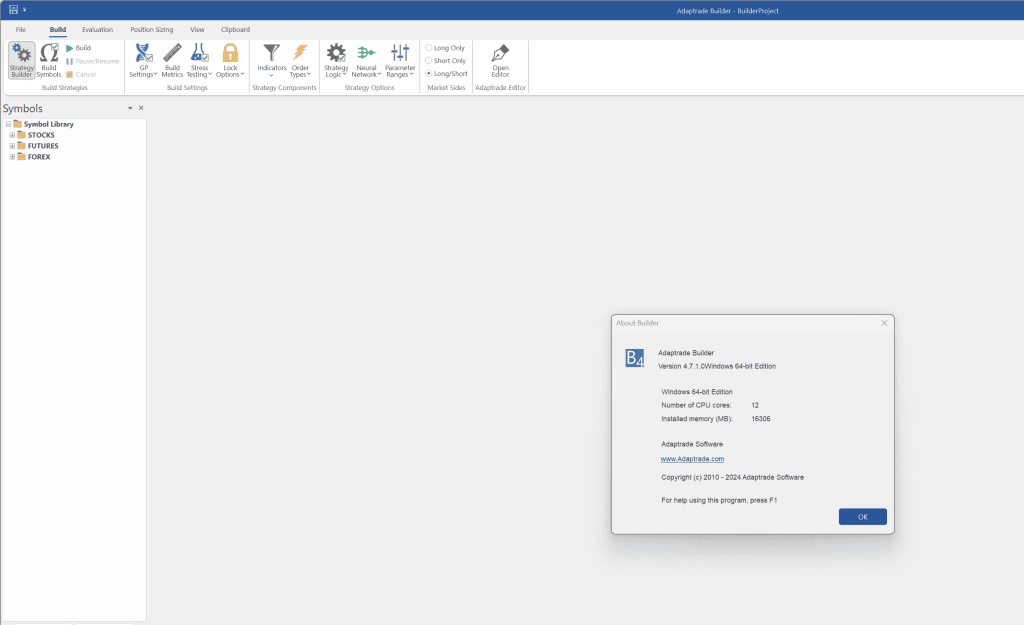The image size is (1024, 625).
Task: Click the Lock Options padlock icon
Action: click(230, 54)
